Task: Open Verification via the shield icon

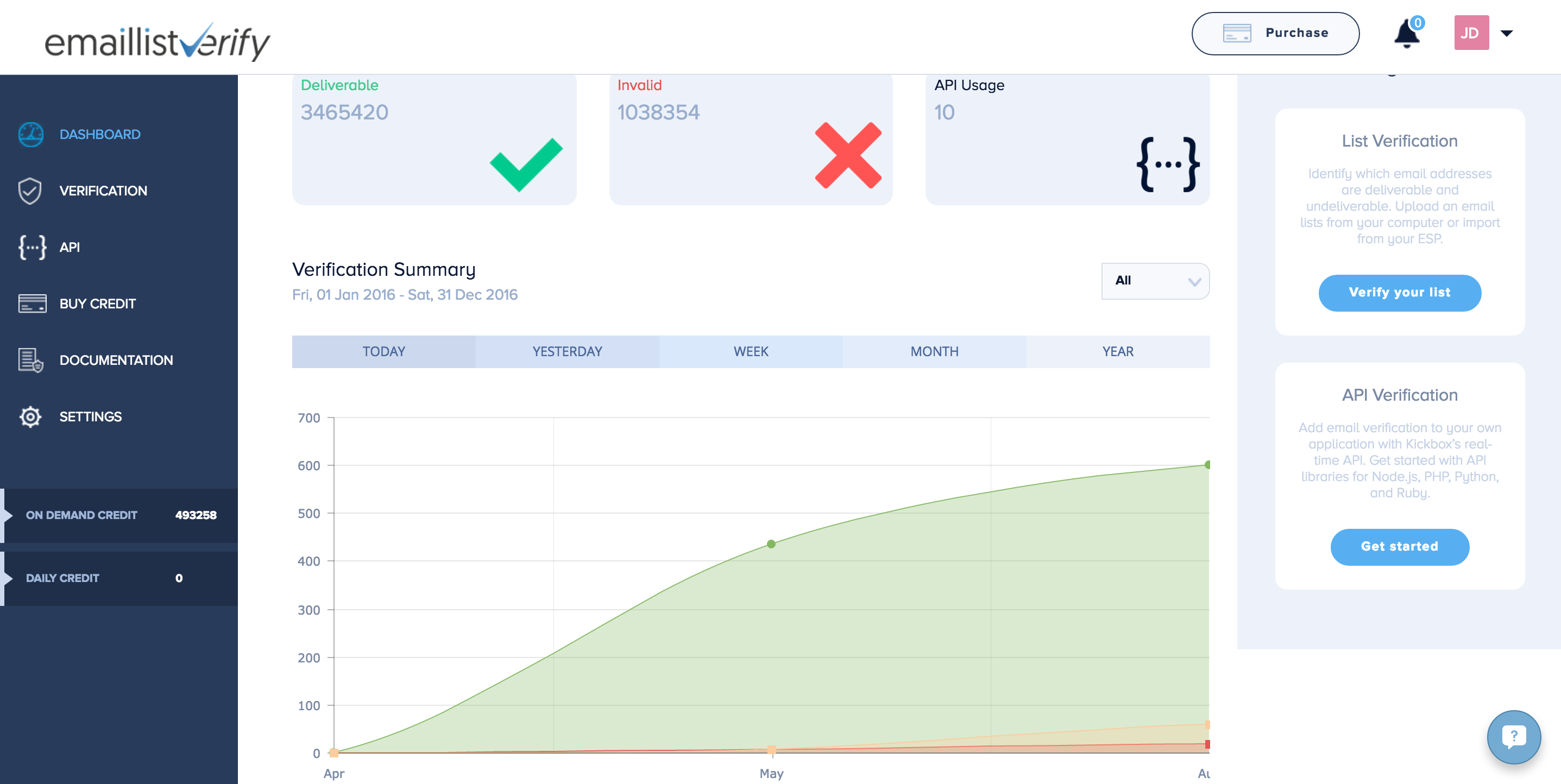Action: (x=30, y=191)
